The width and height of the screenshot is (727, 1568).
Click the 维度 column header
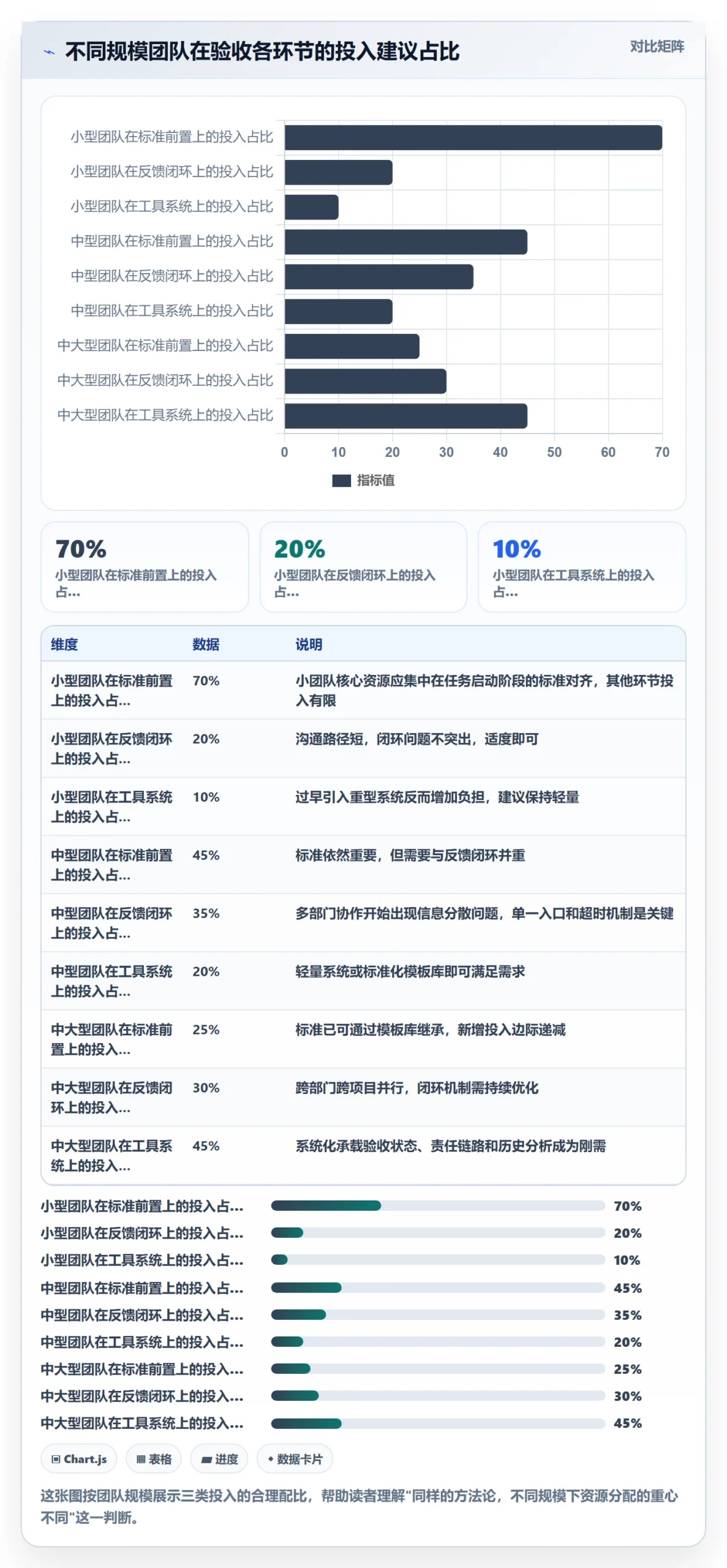coord(64,644)
